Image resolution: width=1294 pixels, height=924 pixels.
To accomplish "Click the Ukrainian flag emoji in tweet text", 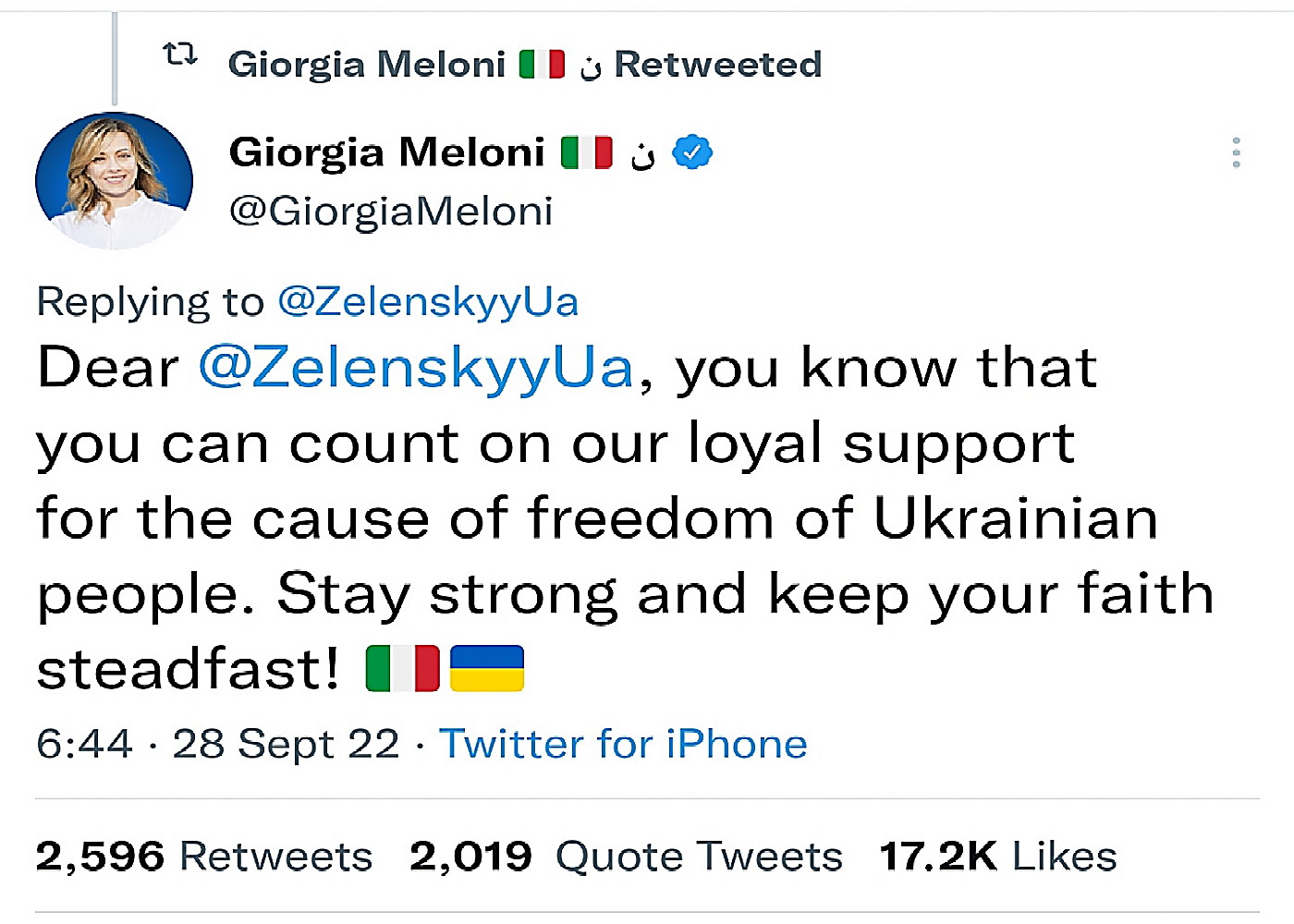I will (x=487, y=668).
